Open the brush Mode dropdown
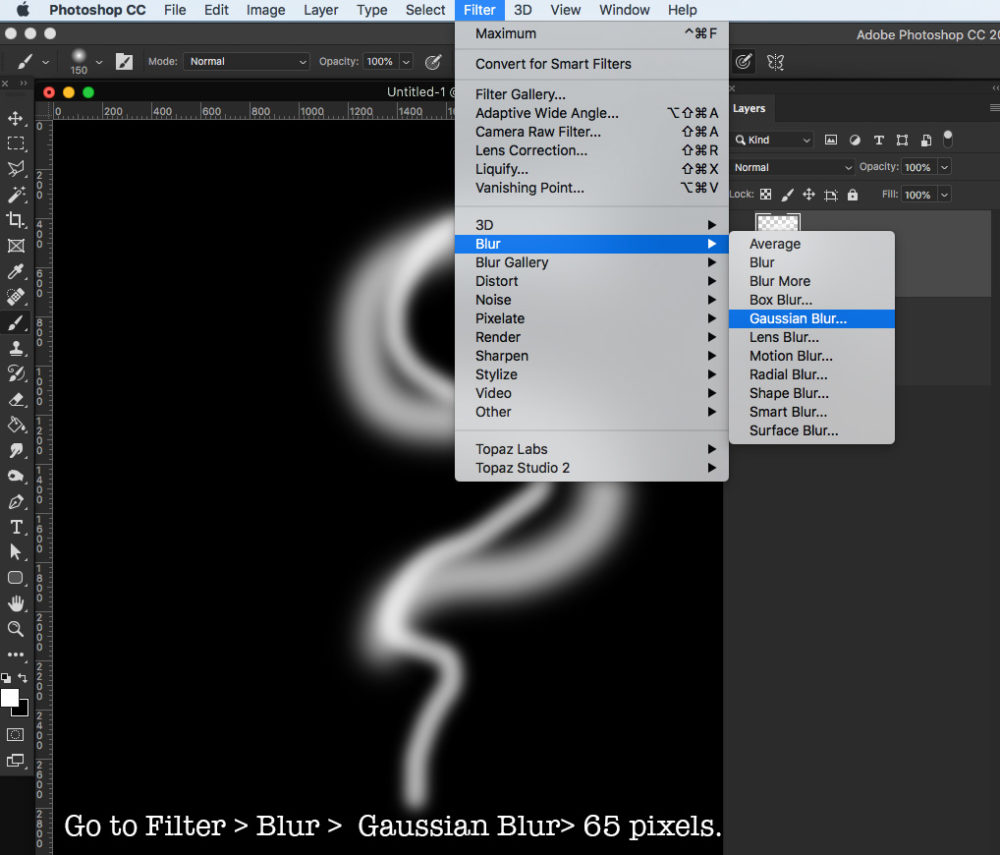The height and width of the screenshot is (855, 1000). click(246, 61)
